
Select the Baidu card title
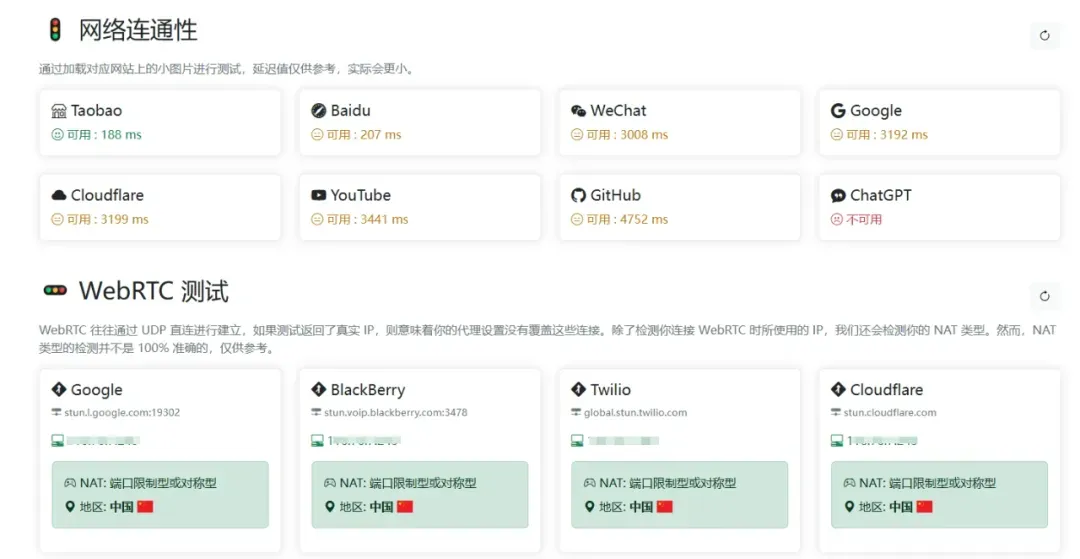click(351, 111)
